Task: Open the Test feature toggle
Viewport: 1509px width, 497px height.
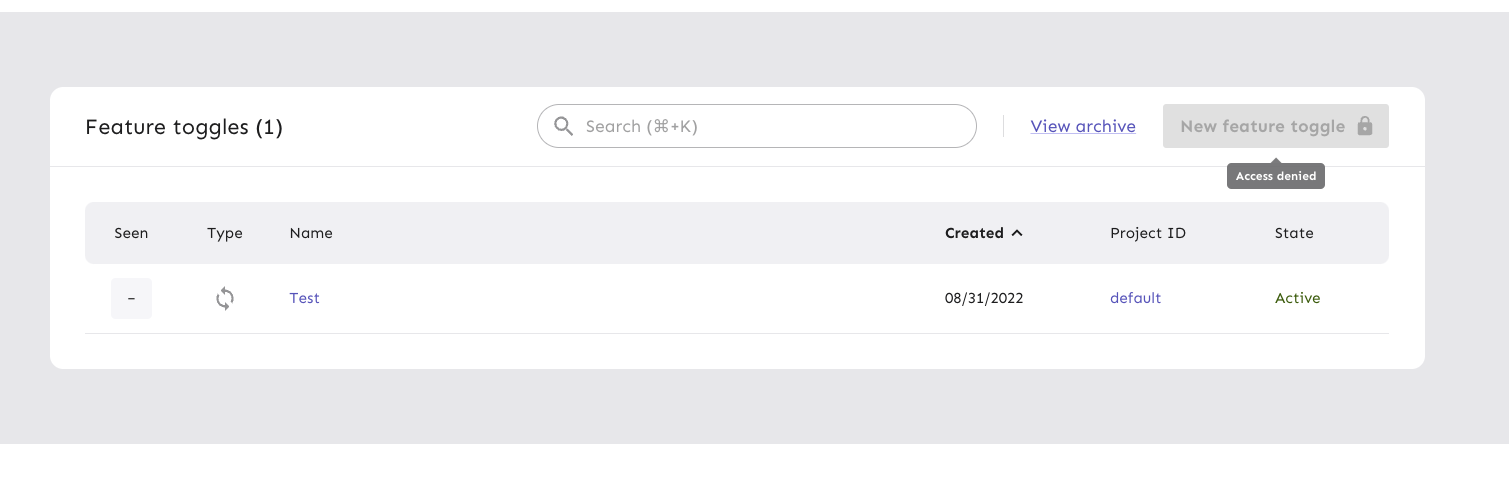Action: coord(304,298)
